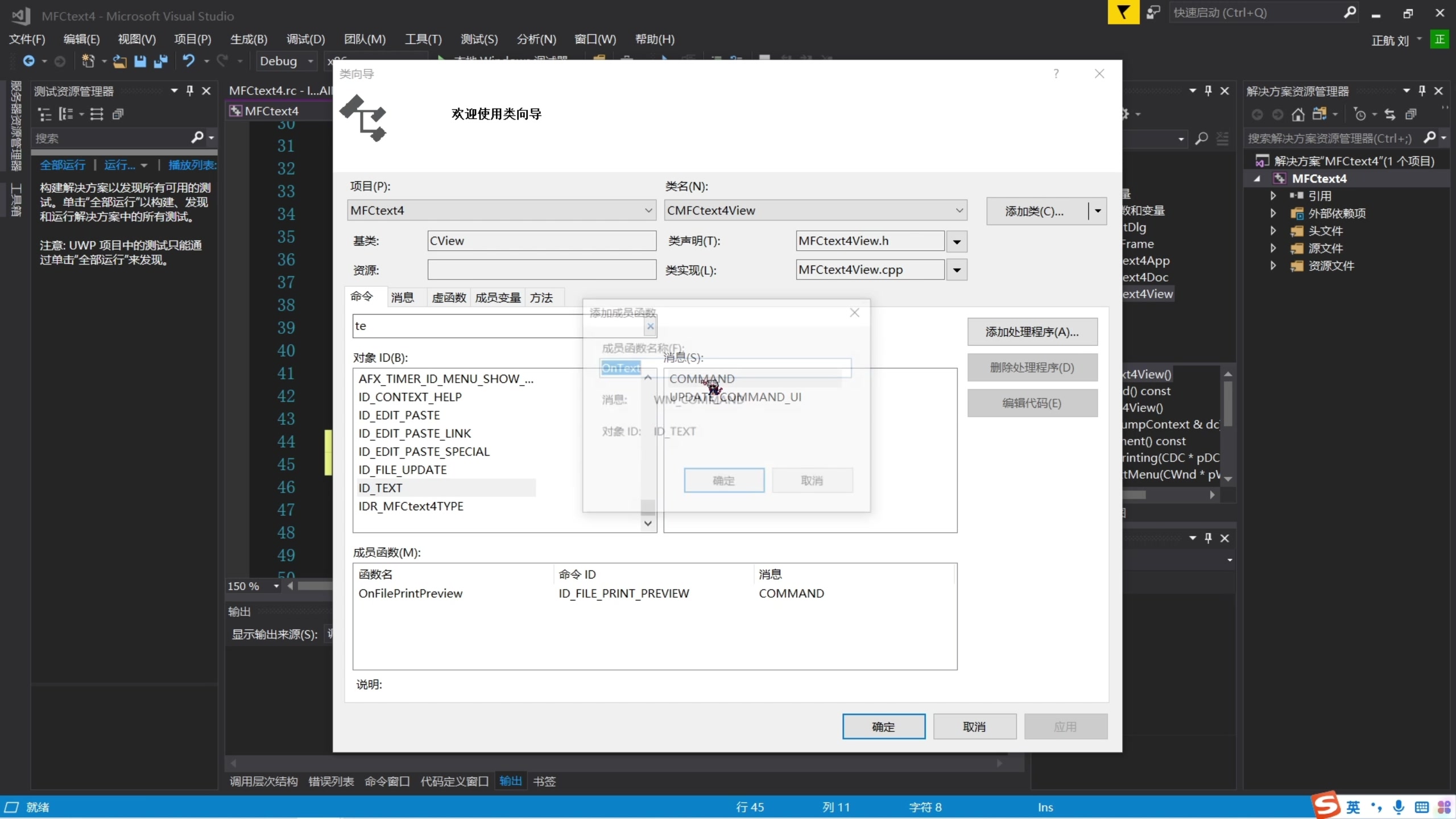The image size is (1456, 819).
Task: Click the Save All toolbar icon
Action: click(161, 61)
